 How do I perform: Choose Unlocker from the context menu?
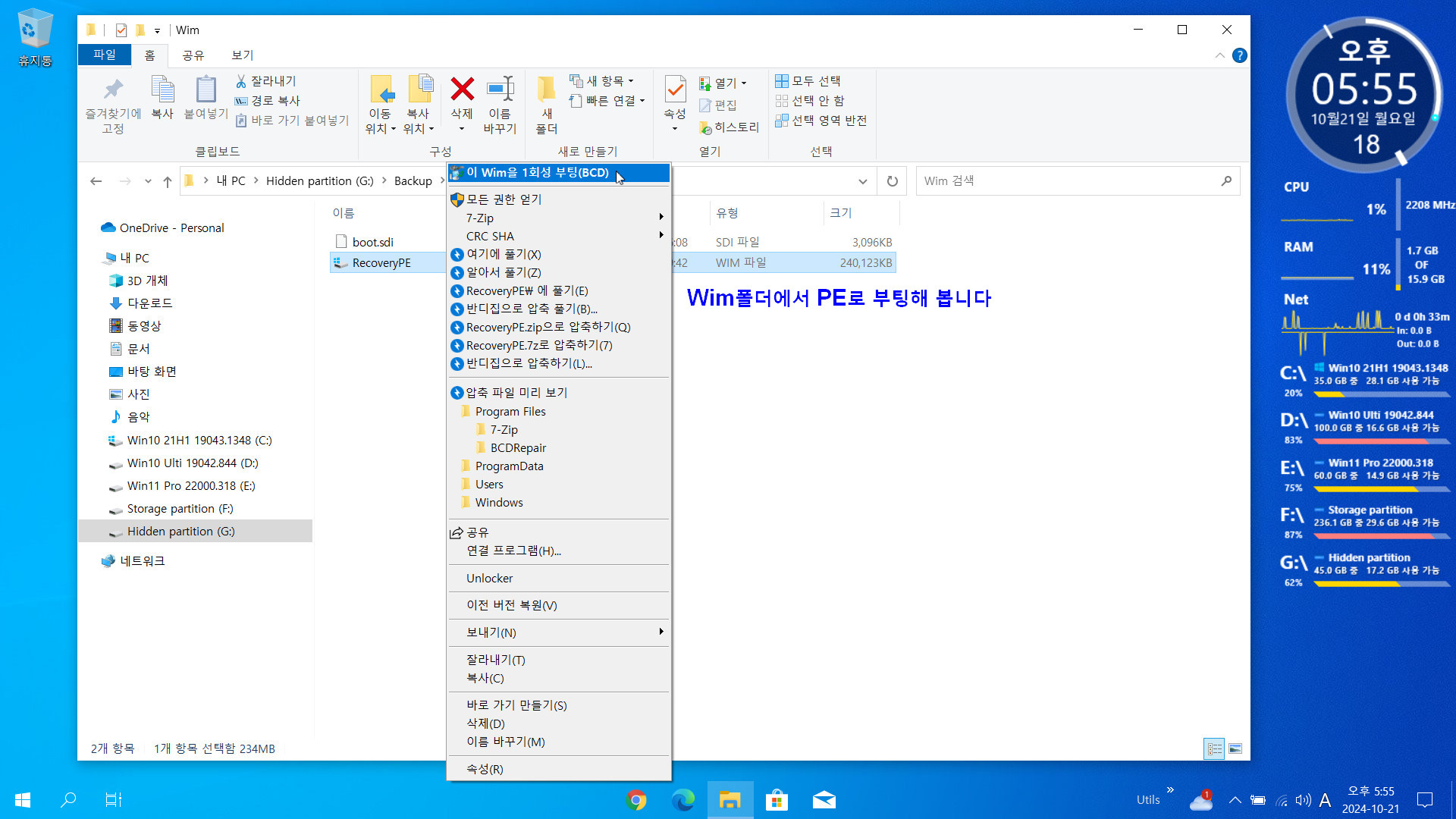coord(559,579)
